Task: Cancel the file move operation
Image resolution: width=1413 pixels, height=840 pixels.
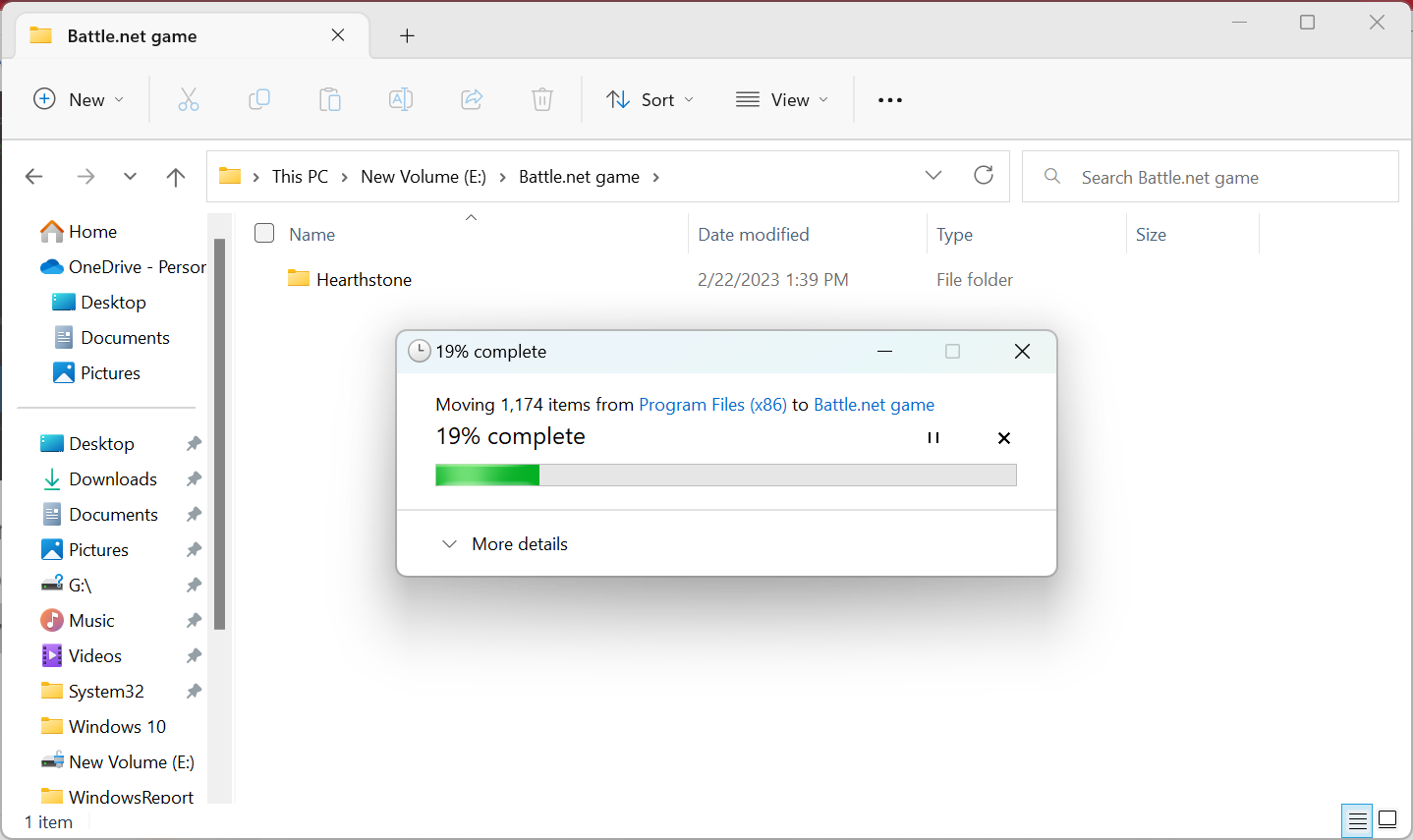Action: (1004, 438)
